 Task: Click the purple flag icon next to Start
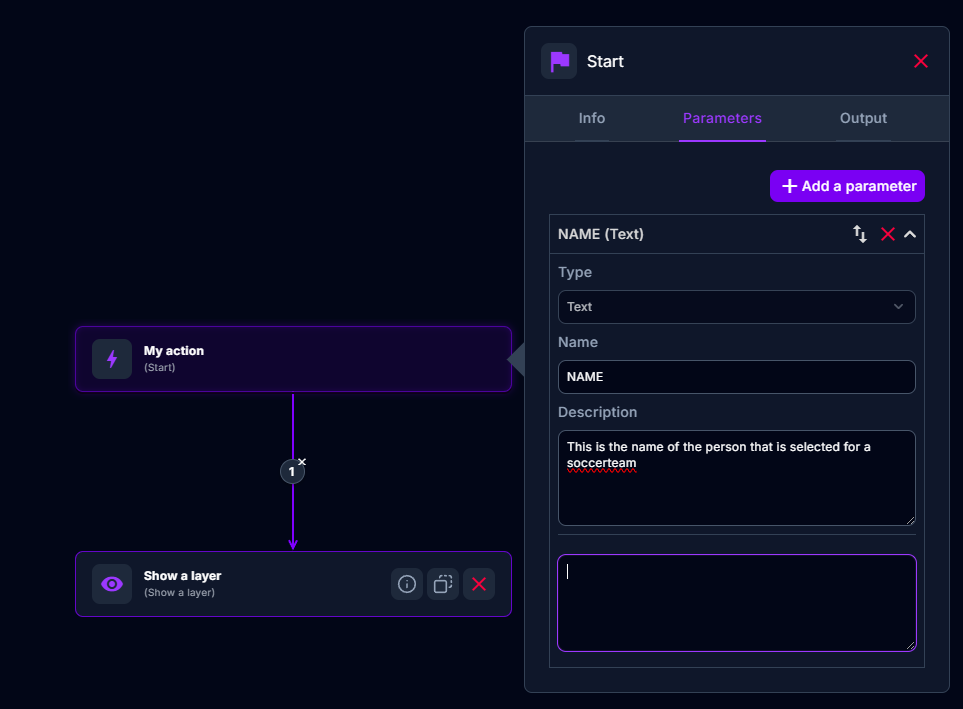559,61
